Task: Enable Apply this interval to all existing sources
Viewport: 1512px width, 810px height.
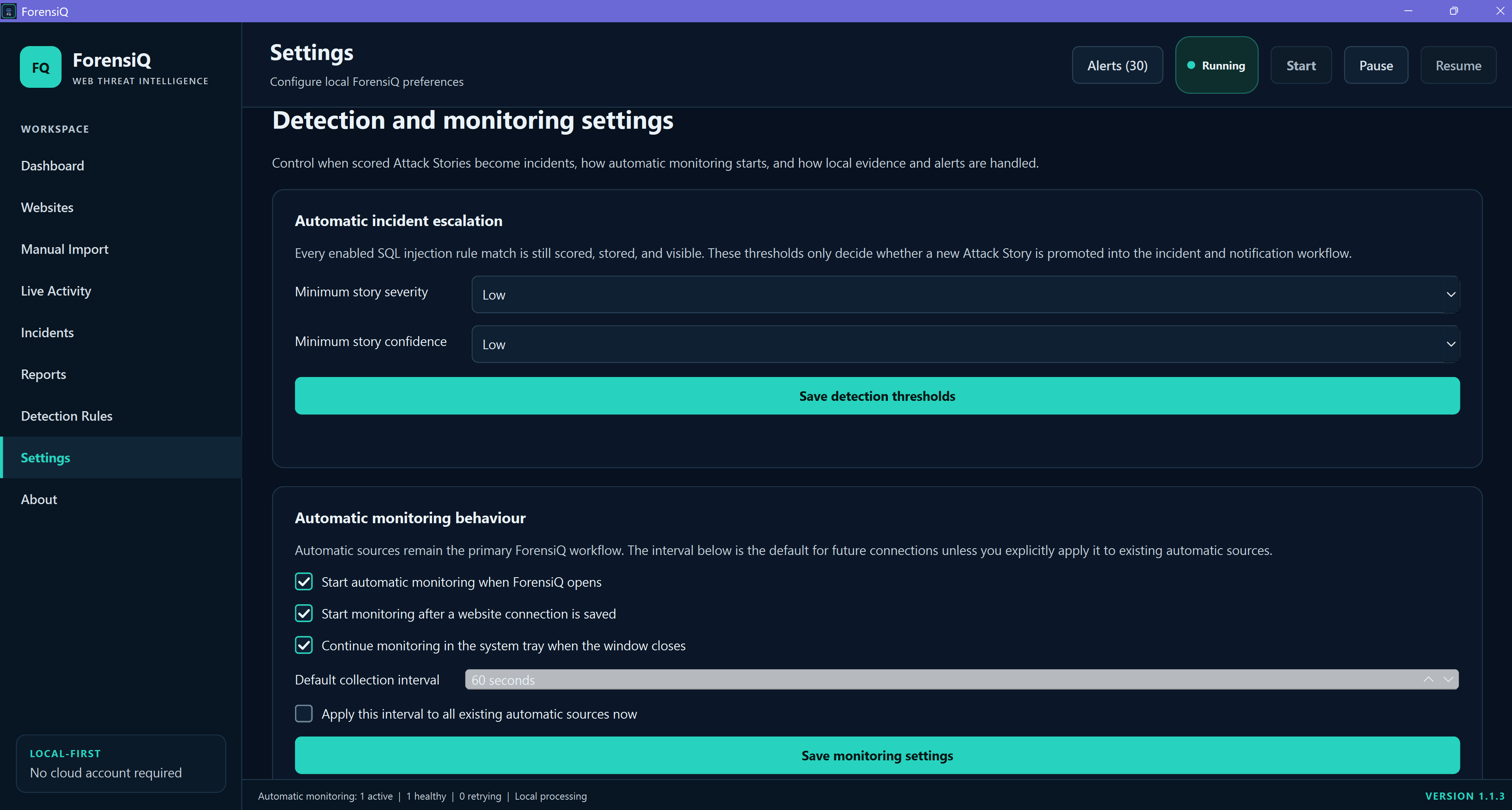Action: click(x=303, y=714)
